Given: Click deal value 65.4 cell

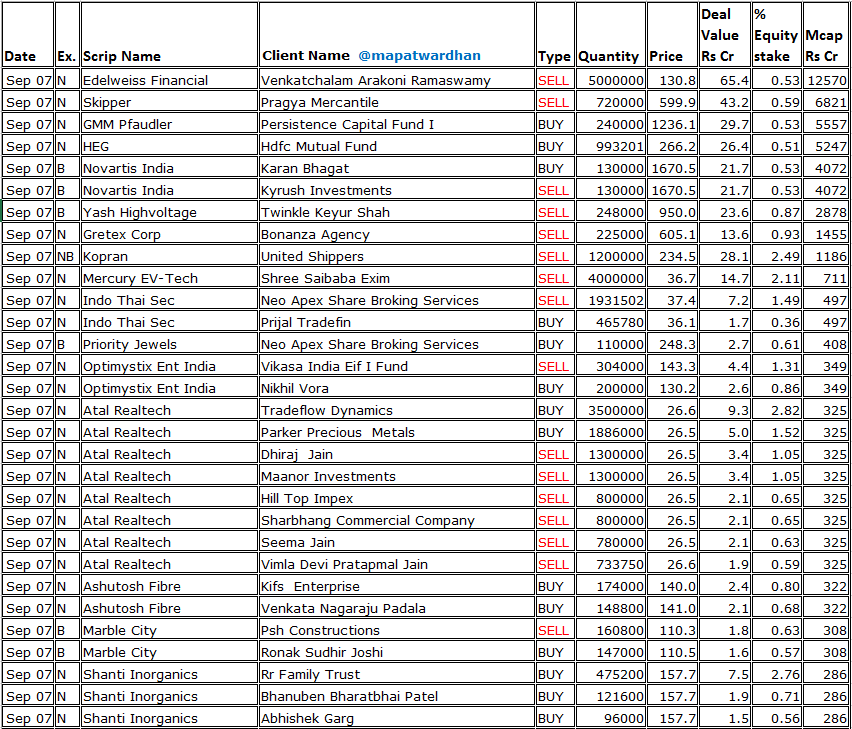Looking at the screenshot, I should click(x=725, y=80).
